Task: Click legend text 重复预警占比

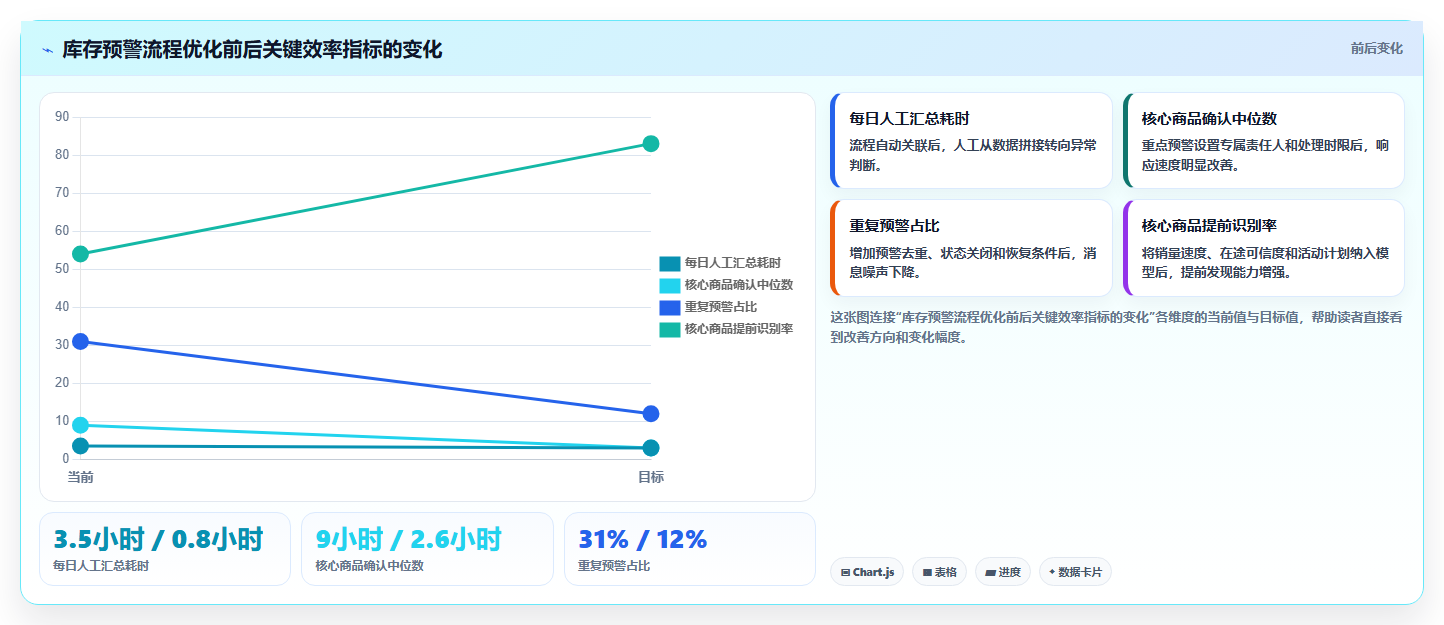Action: point(721,308)
